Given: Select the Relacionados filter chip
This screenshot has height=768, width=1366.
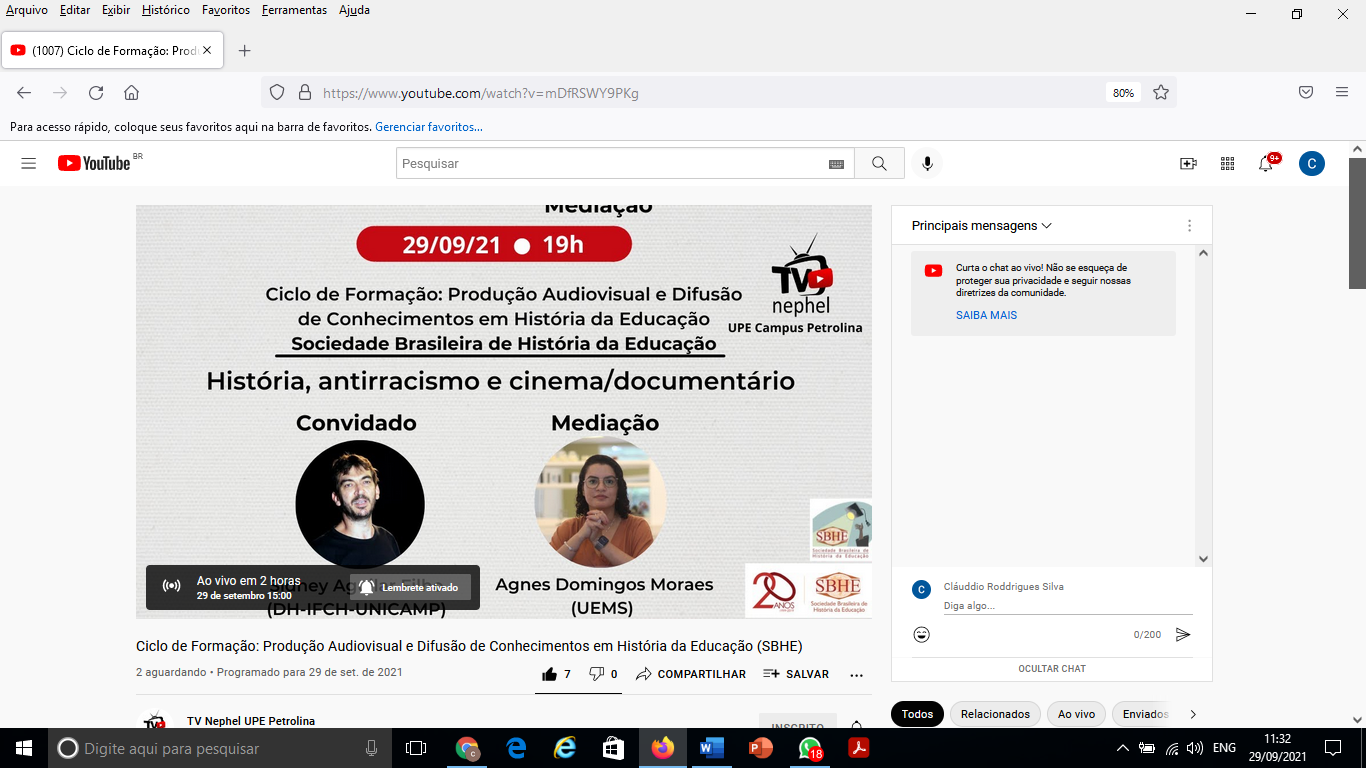Looking at the screenshot, I should (995, 714).
